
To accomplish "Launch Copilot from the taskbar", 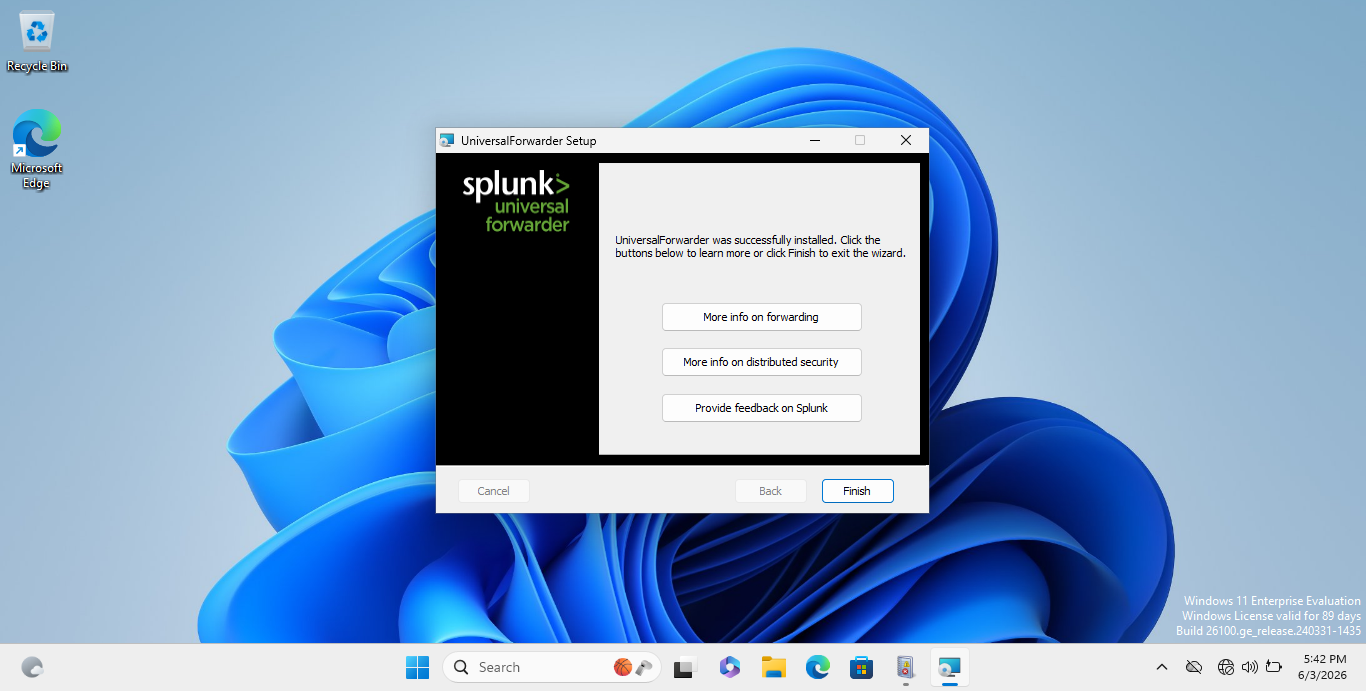I will coord(729,667).
